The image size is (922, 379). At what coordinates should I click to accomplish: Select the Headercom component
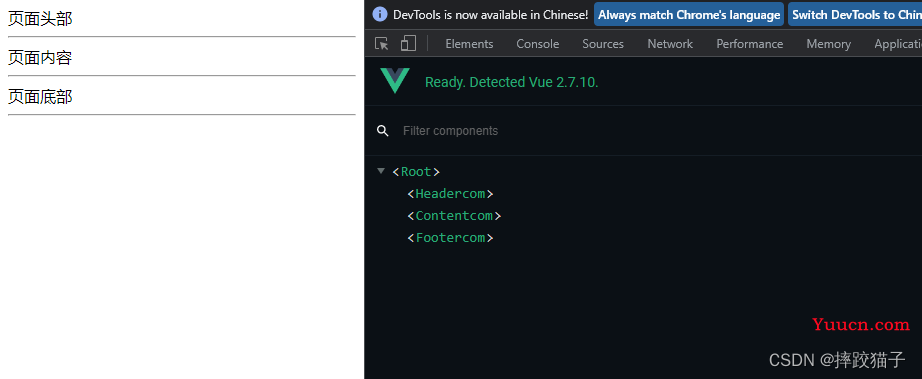(x=450, y=193)
